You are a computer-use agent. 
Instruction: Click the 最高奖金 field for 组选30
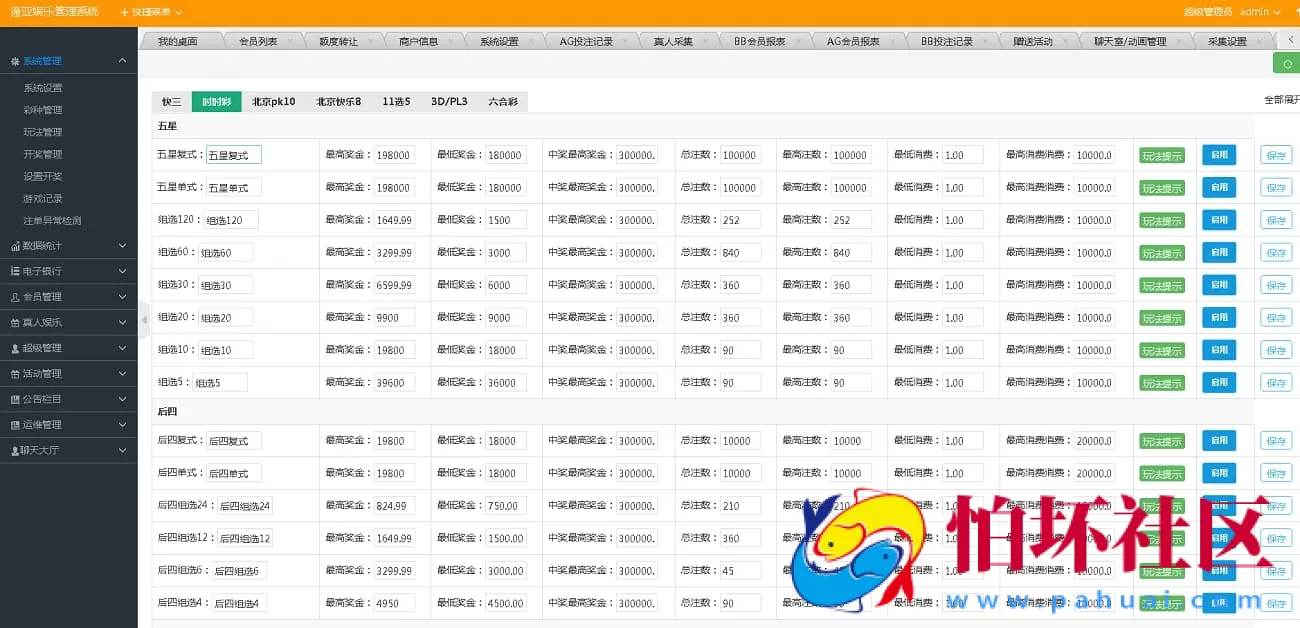coord(394,285)
